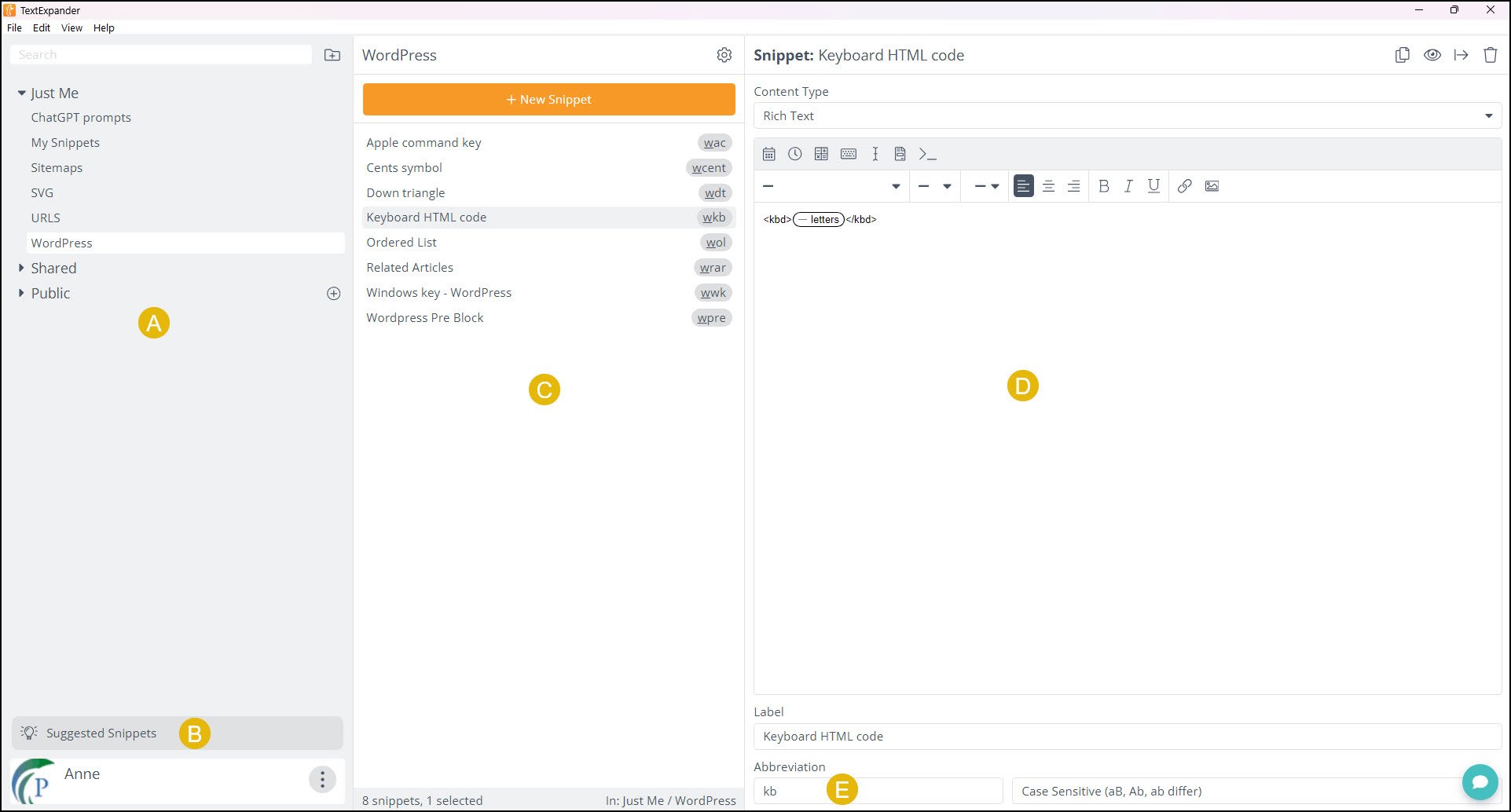The height and width of the screenshot is (812, 1511).
Task: Open the font size dropdown
Action: 935,186
